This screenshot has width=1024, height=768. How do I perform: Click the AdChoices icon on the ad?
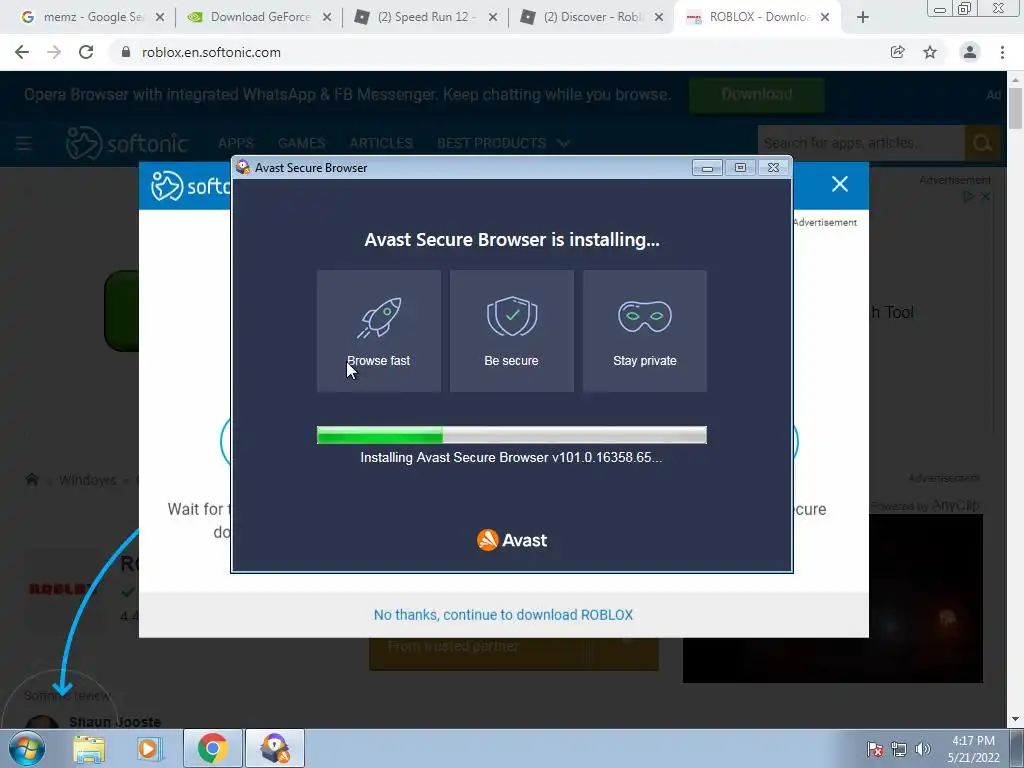pos(968,196)
